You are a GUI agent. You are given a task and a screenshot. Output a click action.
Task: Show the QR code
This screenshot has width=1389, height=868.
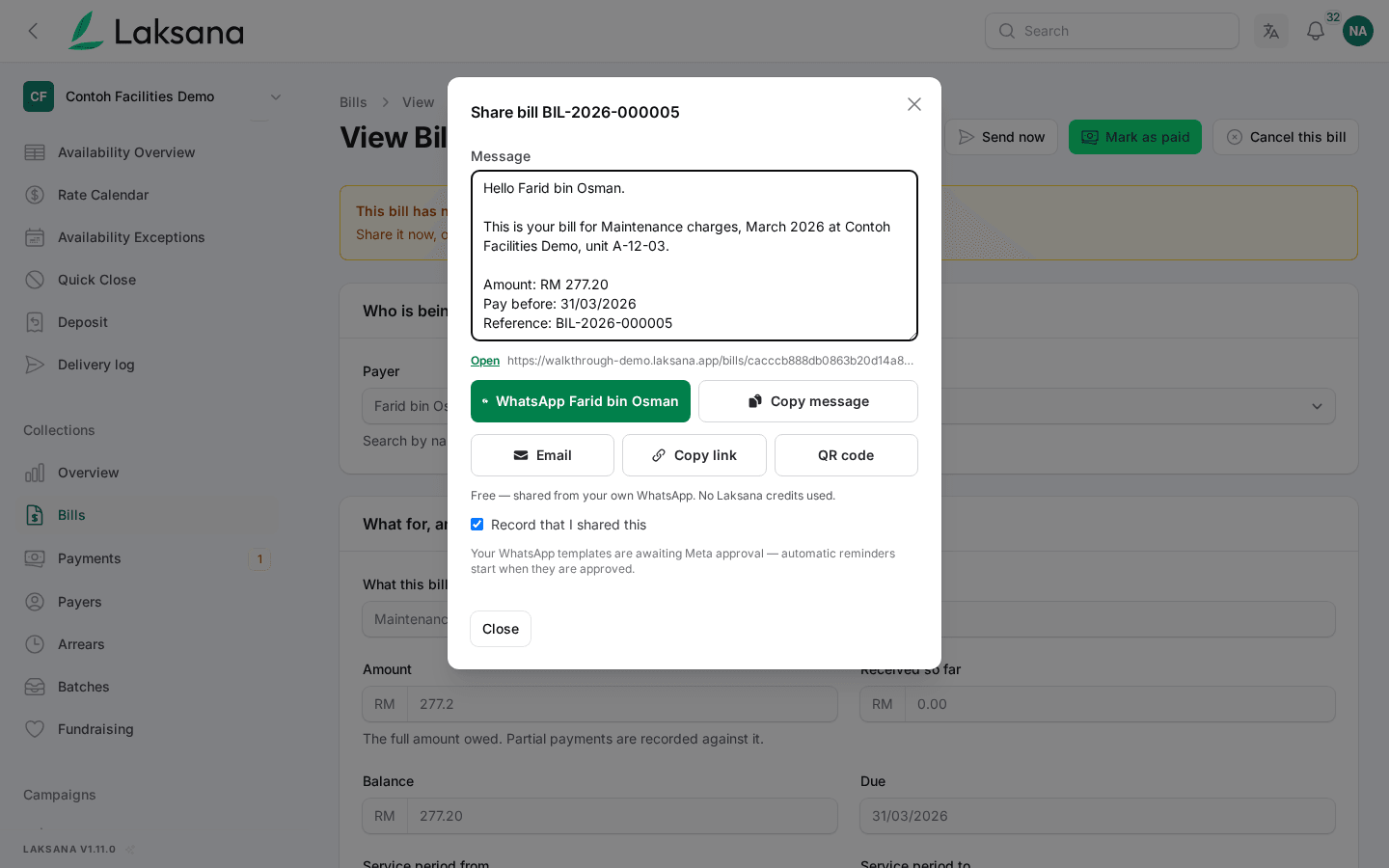(846, 455)
